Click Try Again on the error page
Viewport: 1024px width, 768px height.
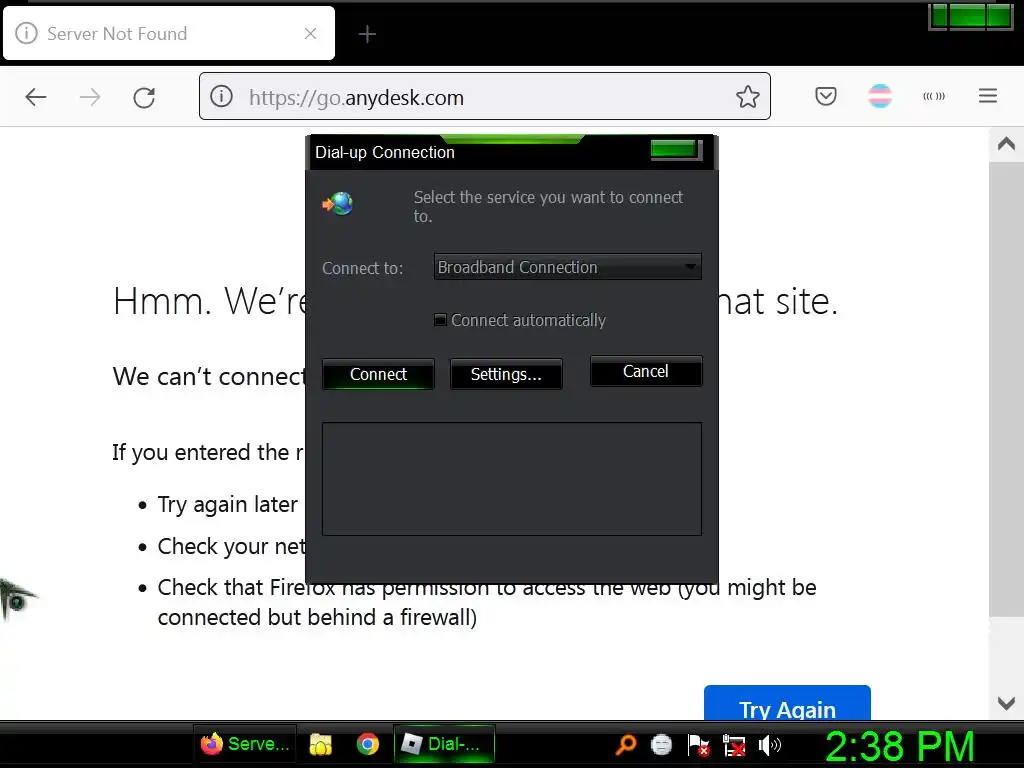(x=787, y=704)
